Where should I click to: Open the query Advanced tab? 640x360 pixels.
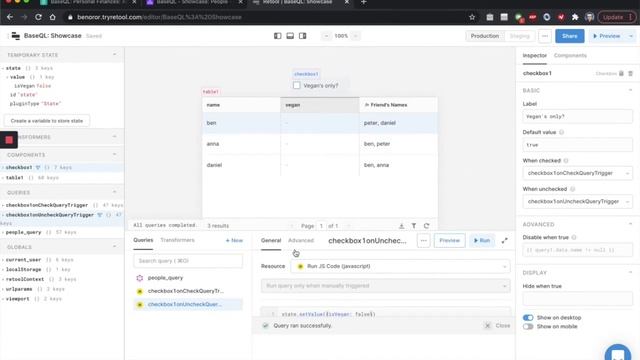click(301, 240)
